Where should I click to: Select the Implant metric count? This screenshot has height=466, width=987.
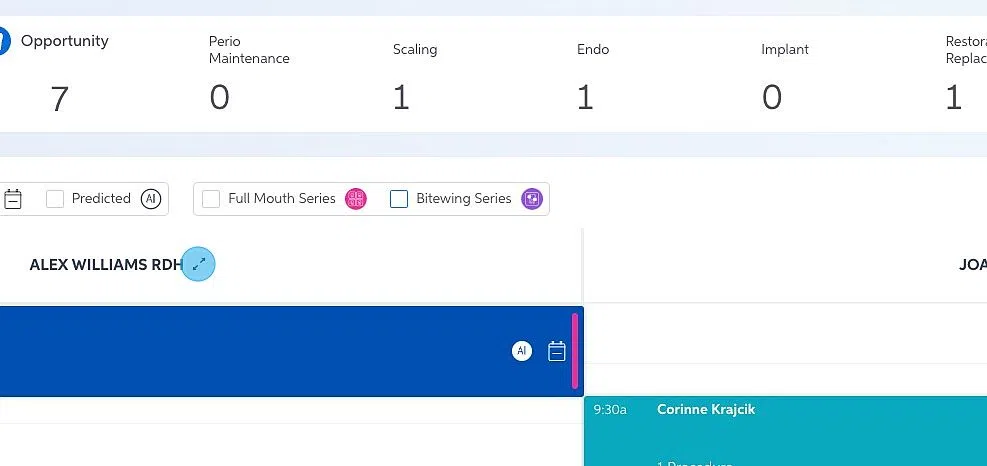coord(772,98)
